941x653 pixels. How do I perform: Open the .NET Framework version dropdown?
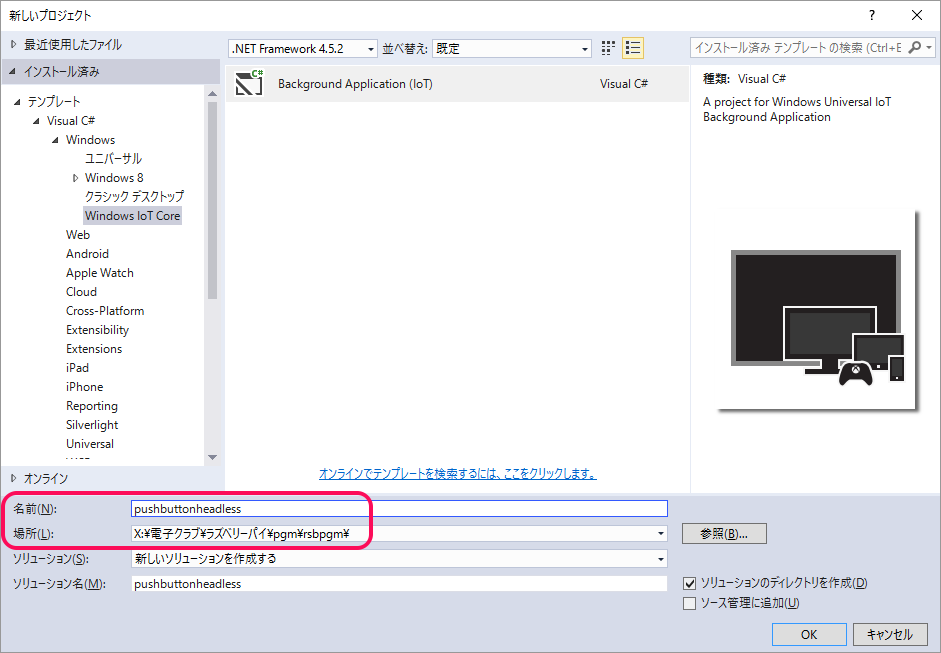(x=303, y=48)
